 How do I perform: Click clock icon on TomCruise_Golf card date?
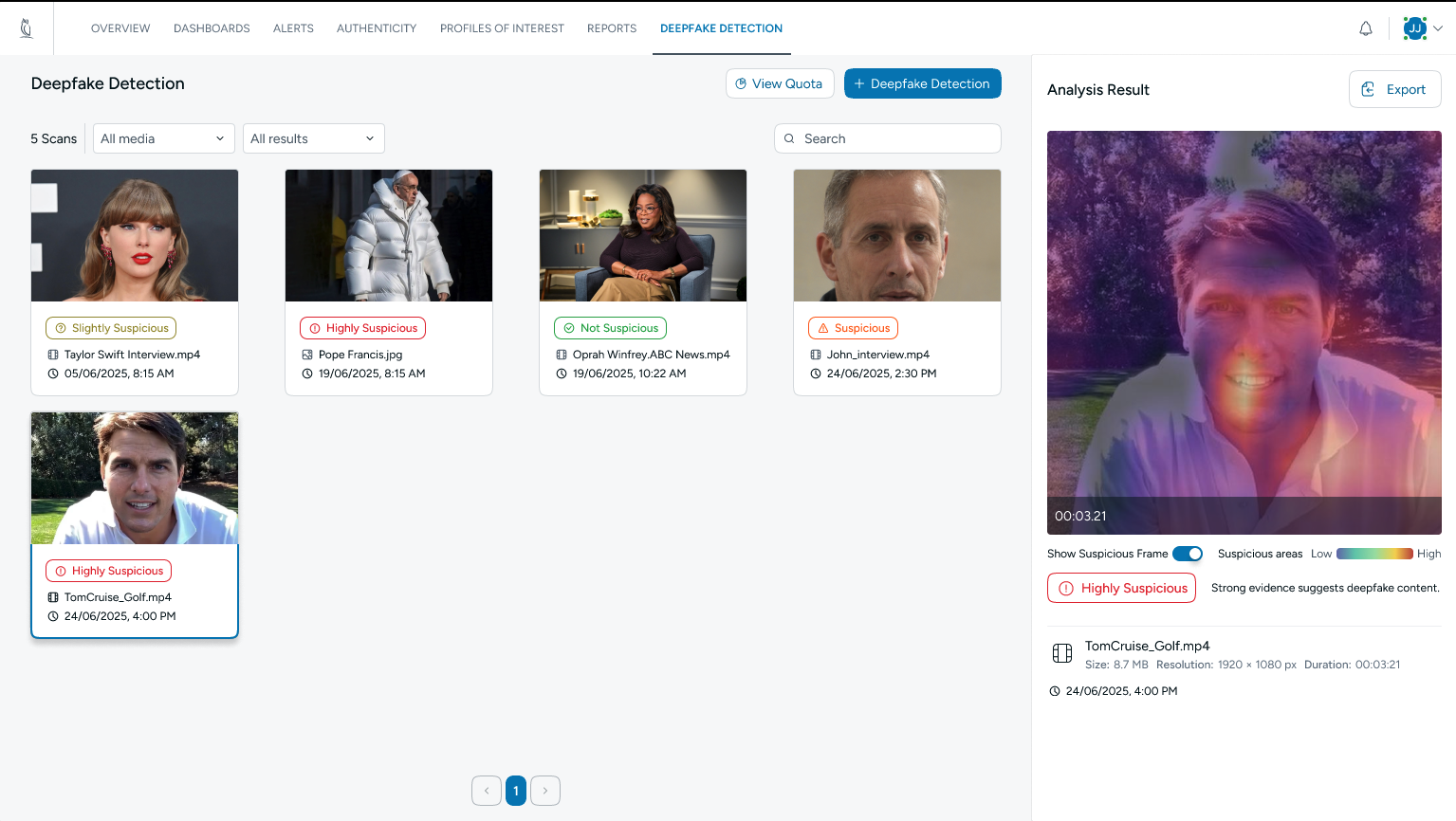[53, 616]
